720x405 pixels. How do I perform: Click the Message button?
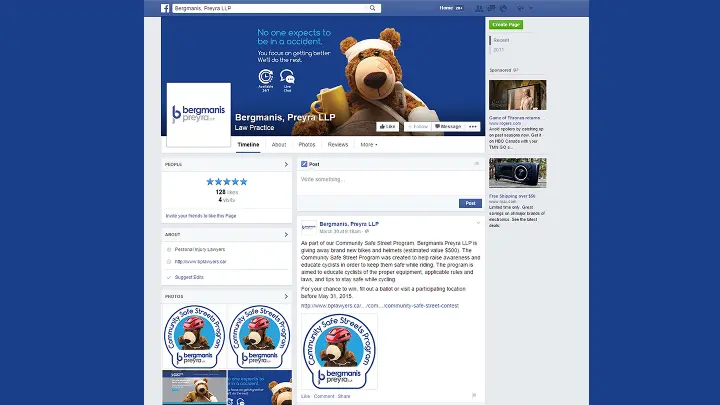(x=448, y=127)
